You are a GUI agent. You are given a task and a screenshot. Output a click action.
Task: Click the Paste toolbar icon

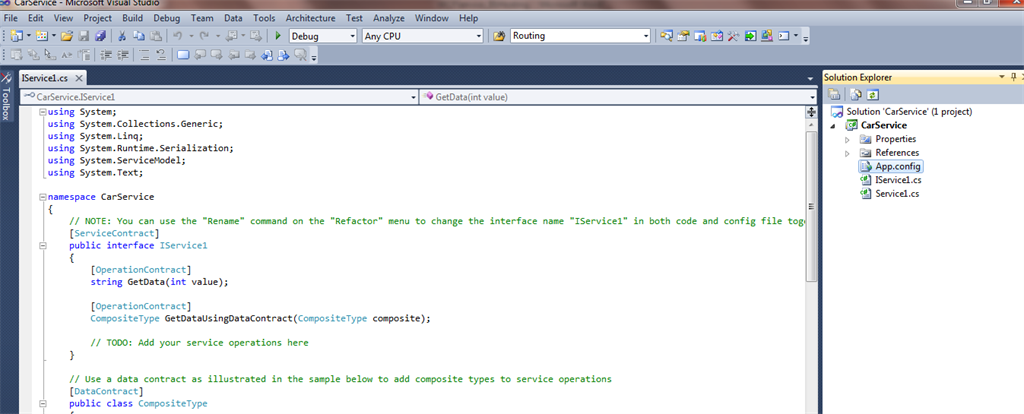(x=155, y=36)
